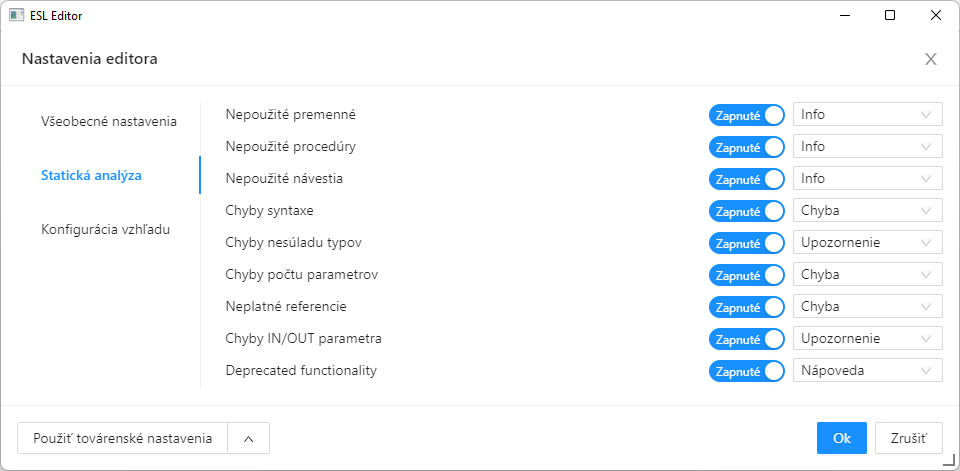Open severity dropdown for Nepoužité premenné
Image resolution: width=960 pixels, height=471 pixels.
(867, 115)
